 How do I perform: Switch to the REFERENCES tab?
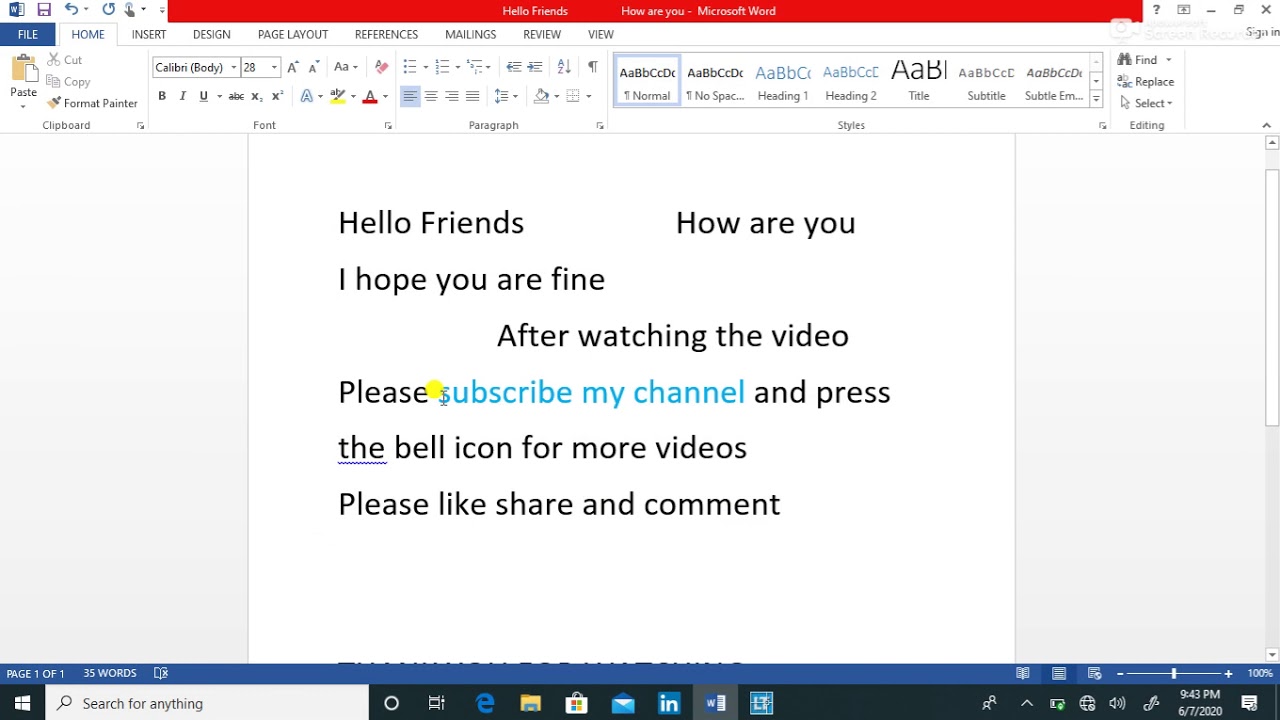click(386, 34)
